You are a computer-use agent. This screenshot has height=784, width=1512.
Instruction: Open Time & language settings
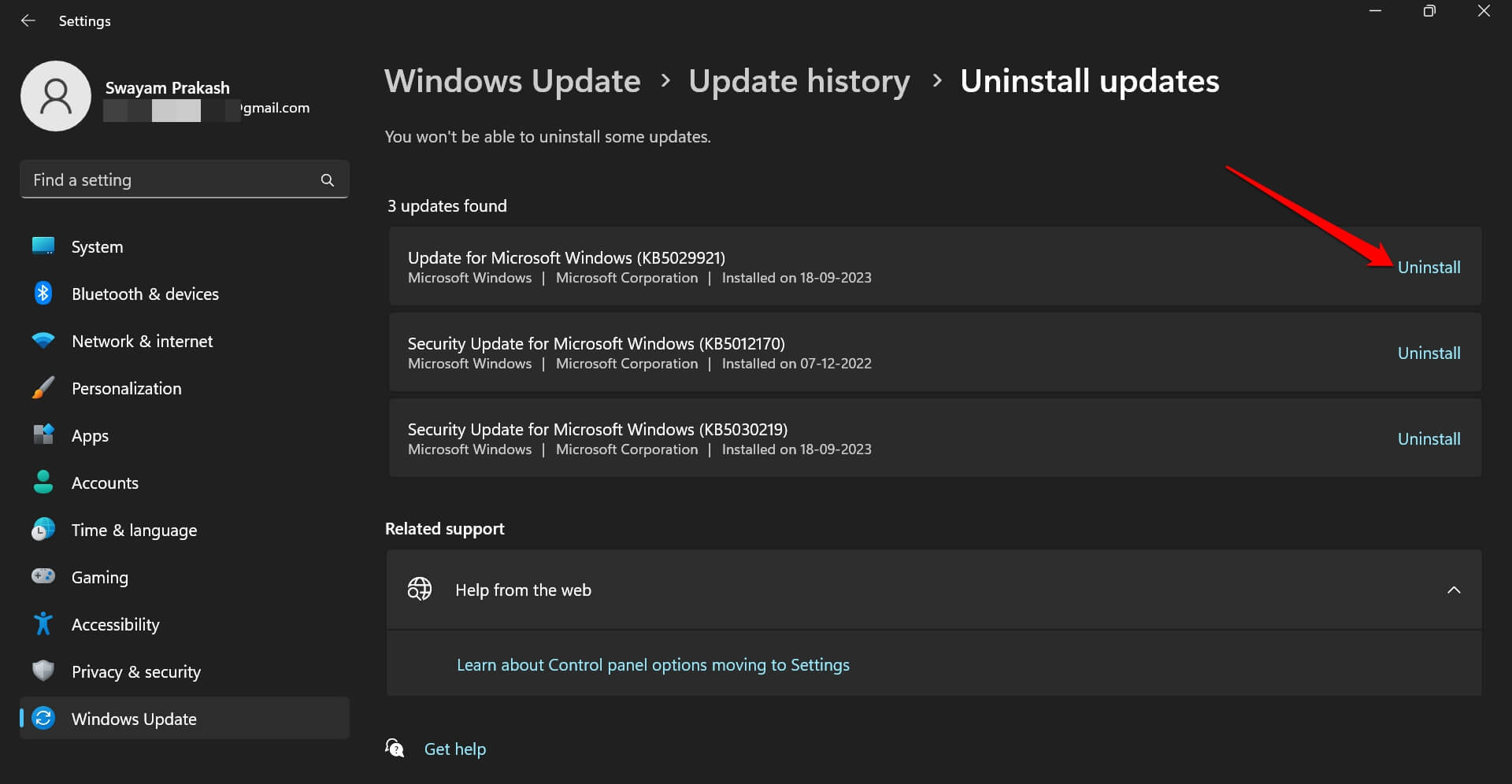click(x=184, y=530)
